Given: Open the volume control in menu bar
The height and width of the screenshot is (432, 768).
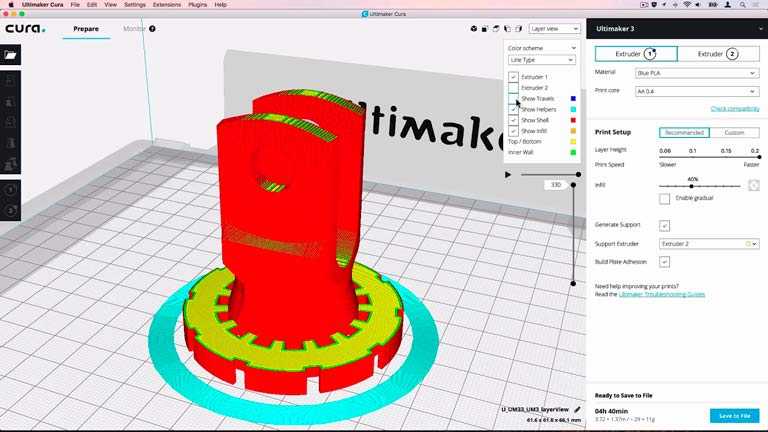Looking at the screenshot, I should [x=697, y=4].
